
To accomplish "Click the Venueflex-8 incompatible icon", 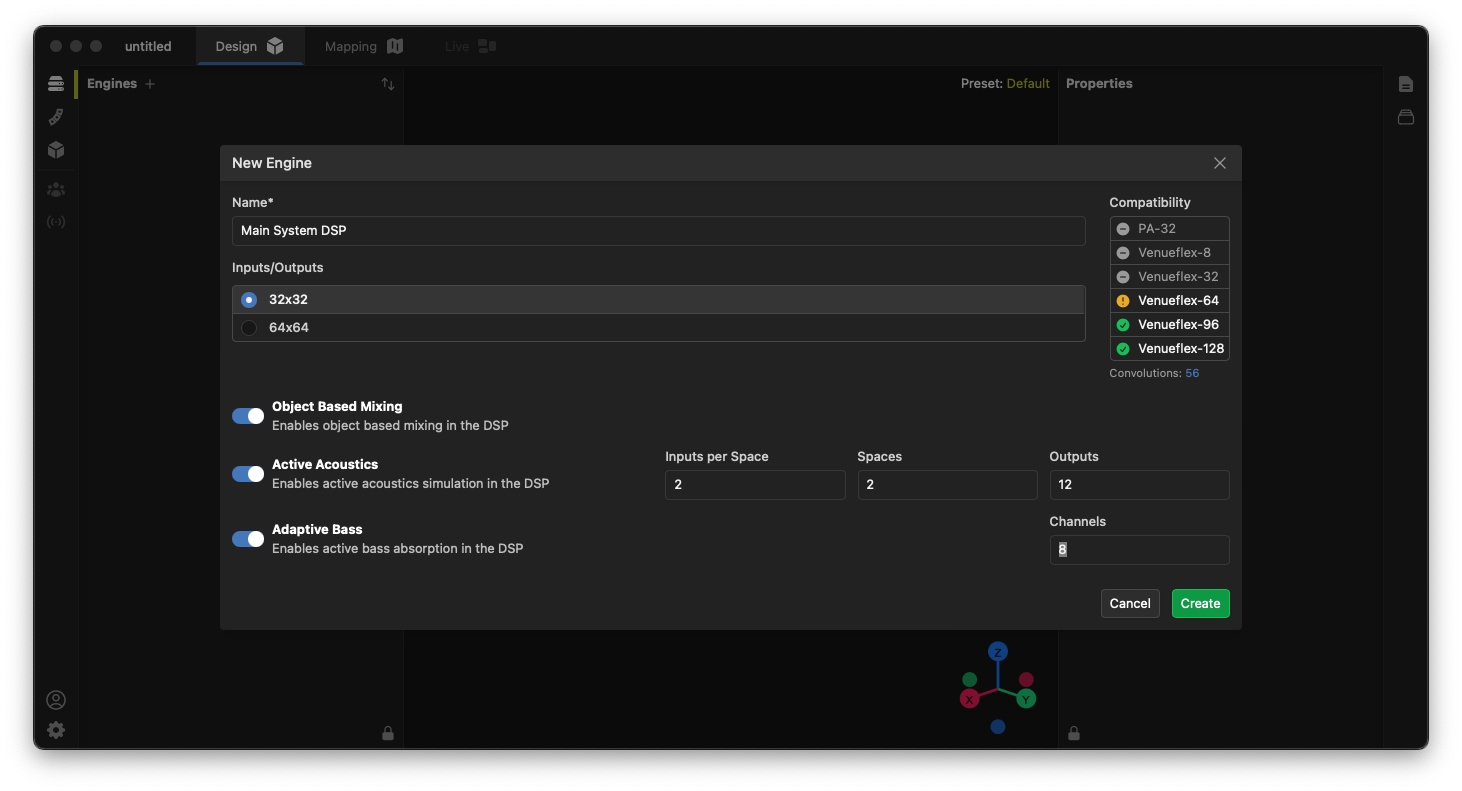I will tap(1123, 253).
